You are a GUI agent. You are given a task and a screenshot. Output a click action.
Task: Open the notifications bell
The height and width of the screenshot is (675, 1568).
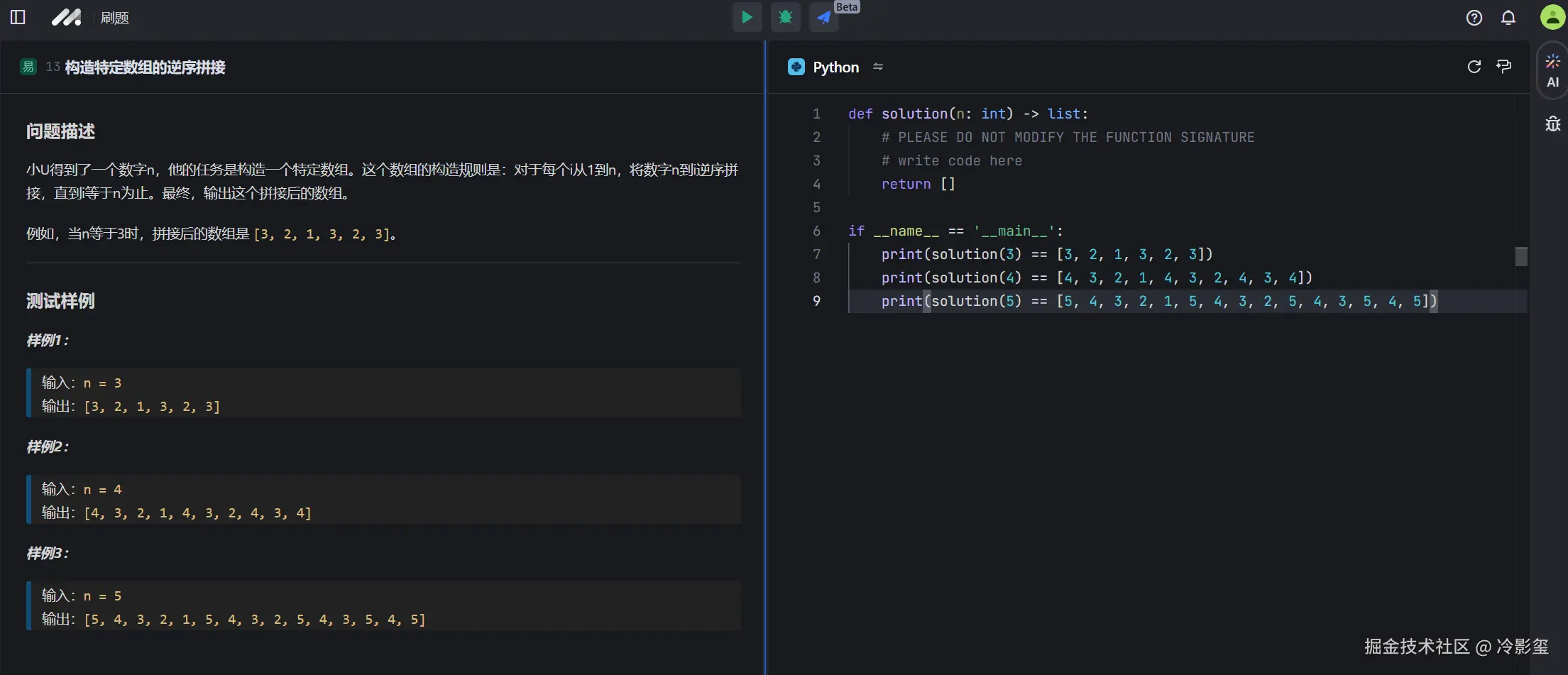pyautogui.click(x=1508, y=18)
